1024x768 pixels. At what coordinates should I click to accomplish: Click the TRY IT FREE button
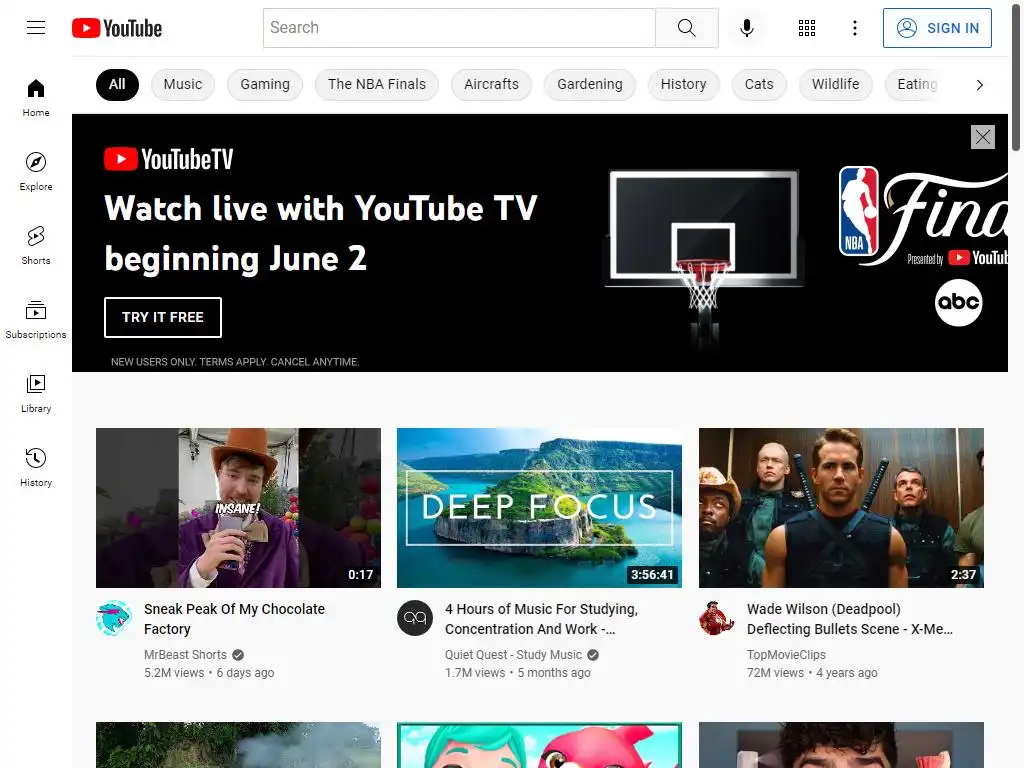[x=163, y=317]
